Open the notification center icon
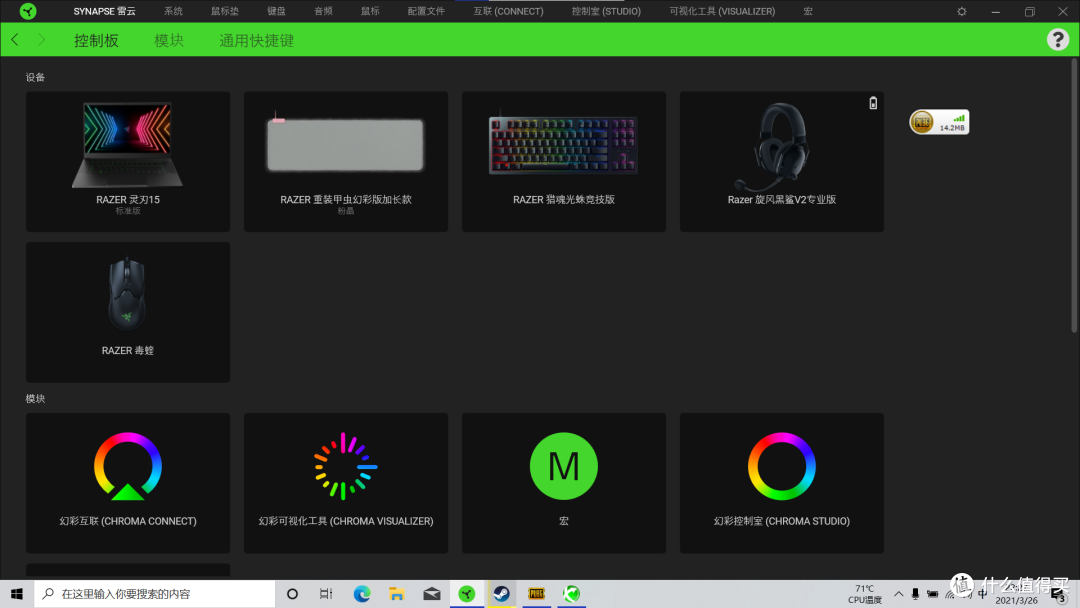The width and height of the screenshot is (1080, 608). tap(1059, 594)
